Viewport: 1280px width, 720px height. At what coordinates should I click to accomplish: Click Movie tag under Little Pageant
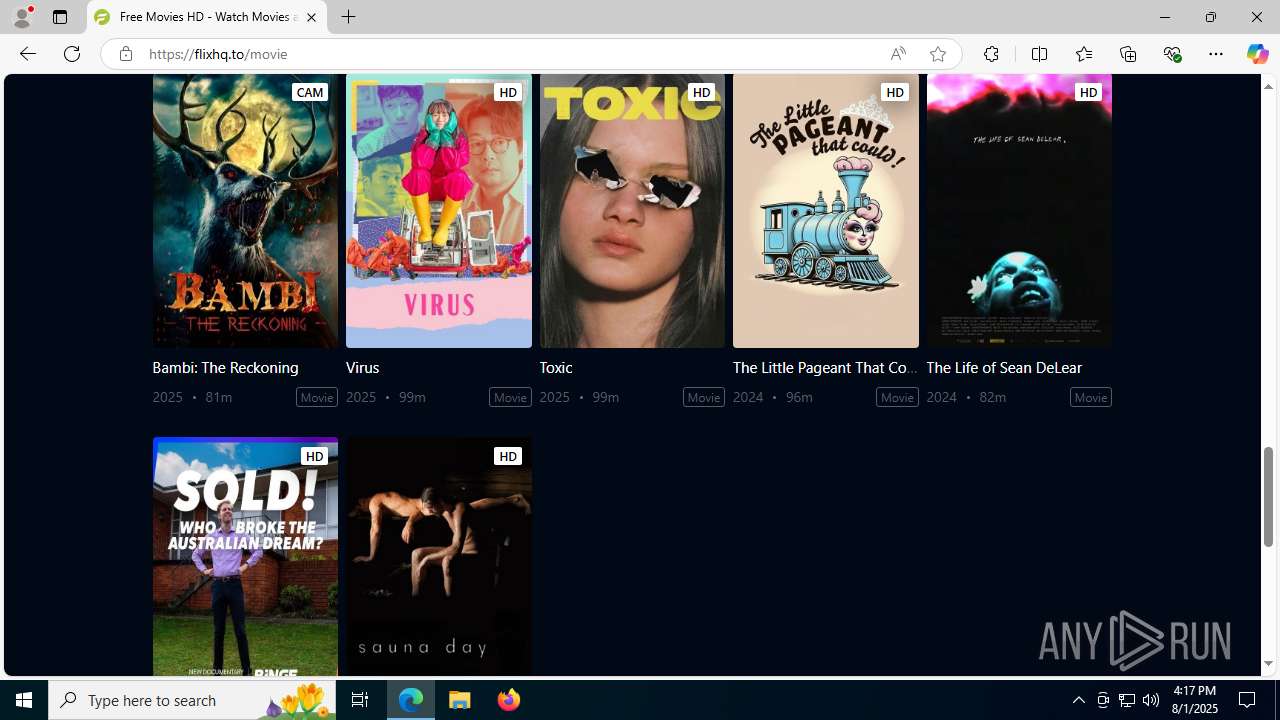[x=897, y=397]
